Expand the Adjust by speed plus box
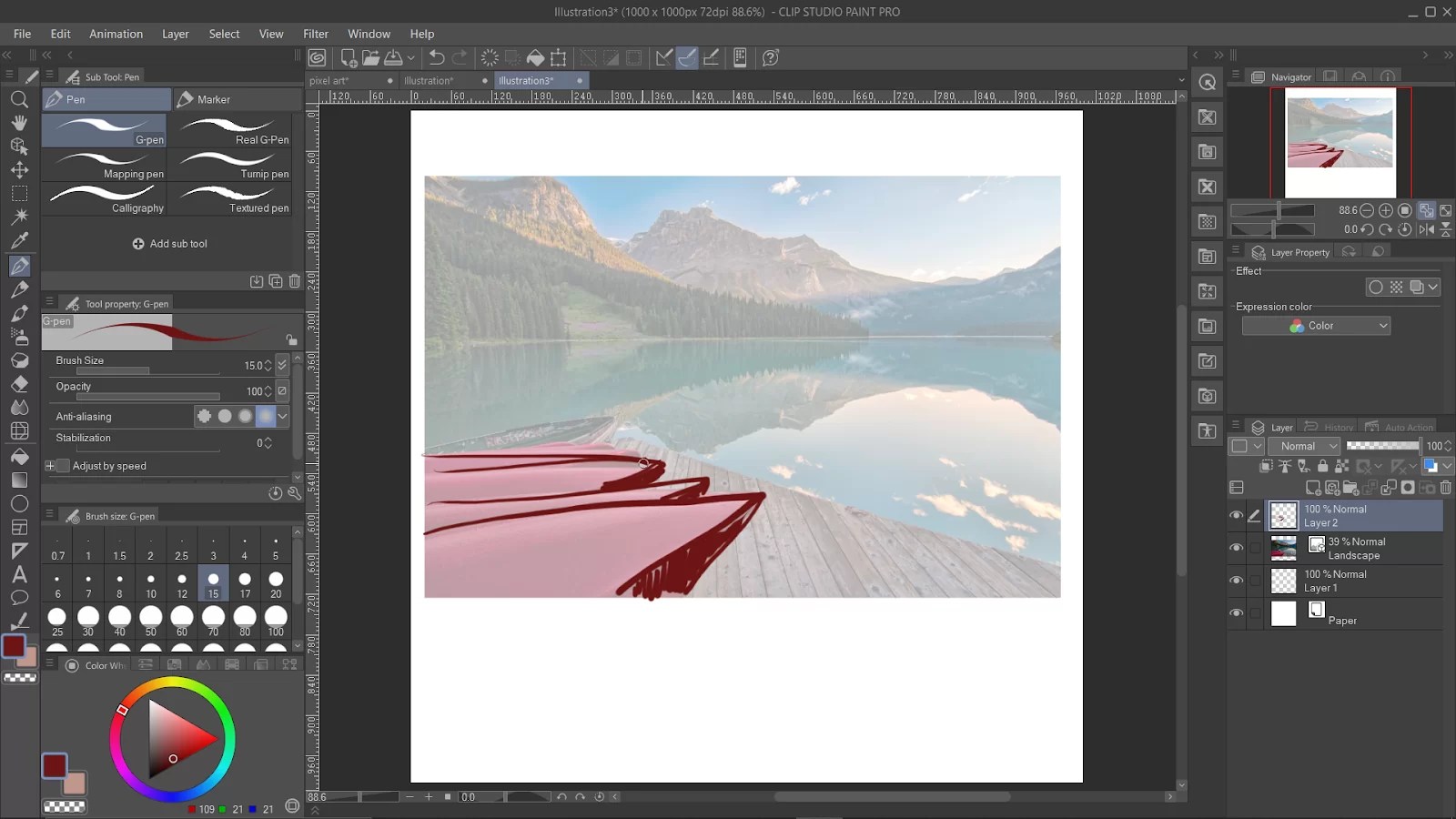 50,466
